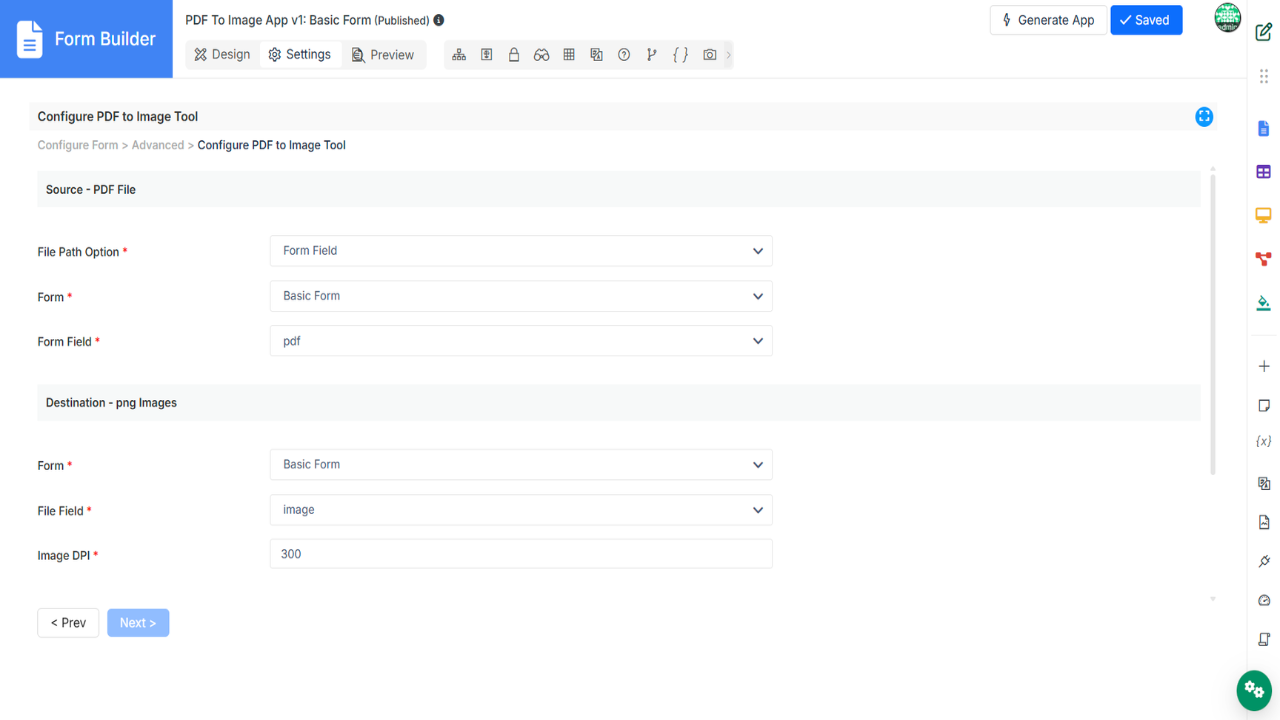
Task: Open the red process flow icon in sidebar
Action: tap(1263, 259)
